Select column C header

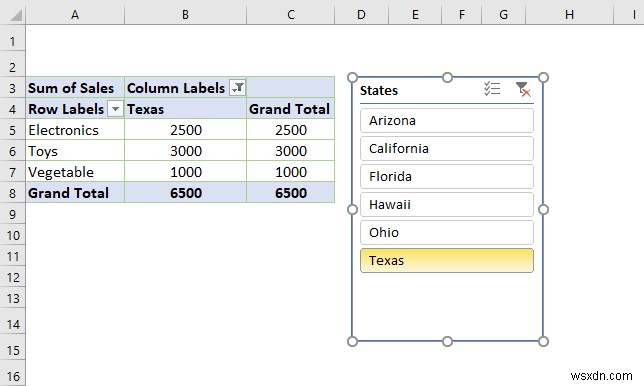point(291,15)
